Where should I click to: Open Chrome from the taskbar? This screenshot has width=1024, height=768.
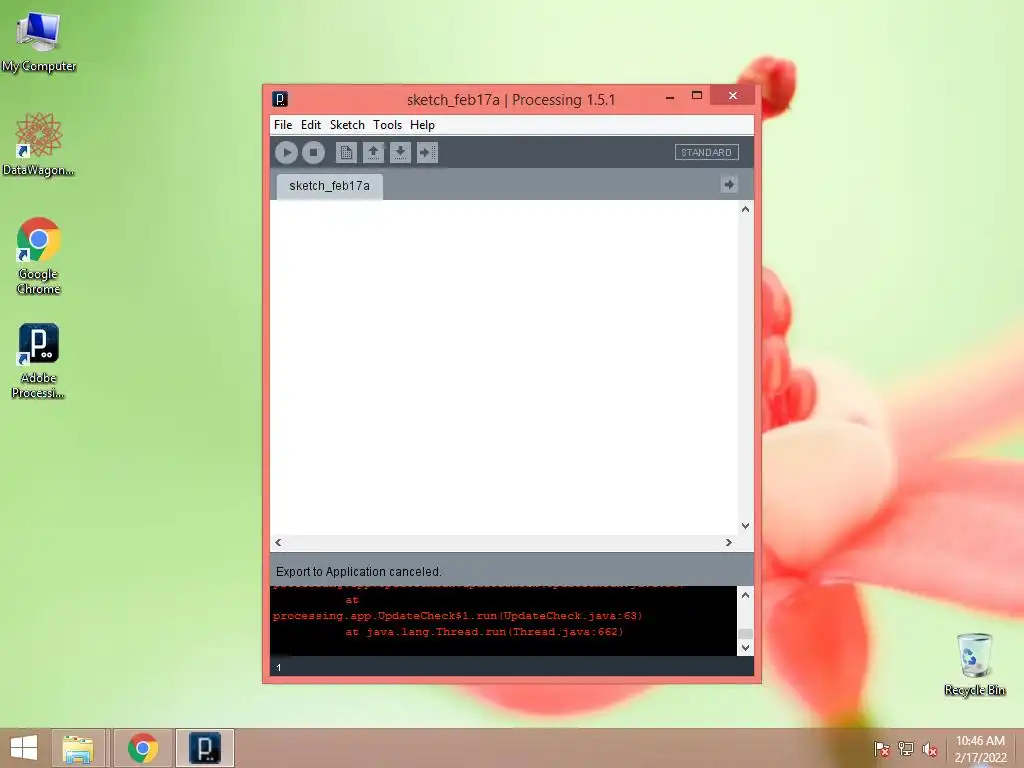(x=142, y=748)
